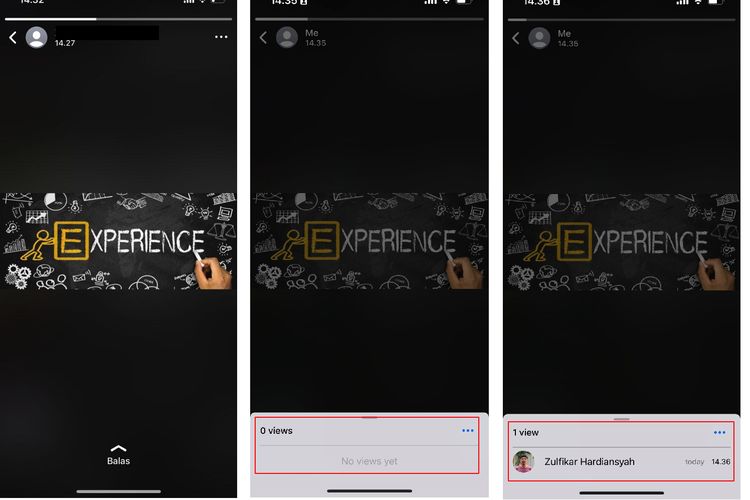Tap the 'No views yet' text
The height and width of the screenshot is (500, 750).
click(369, 461)
